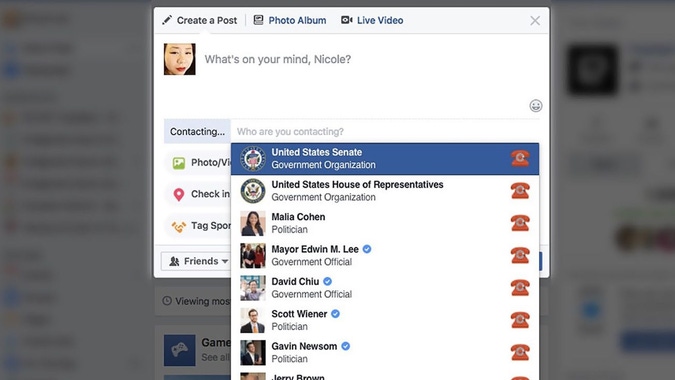This screenshot has width=675, height=380.
Task: Choose Scott Wiener in the contact list
Action: [x=385, y=320]
